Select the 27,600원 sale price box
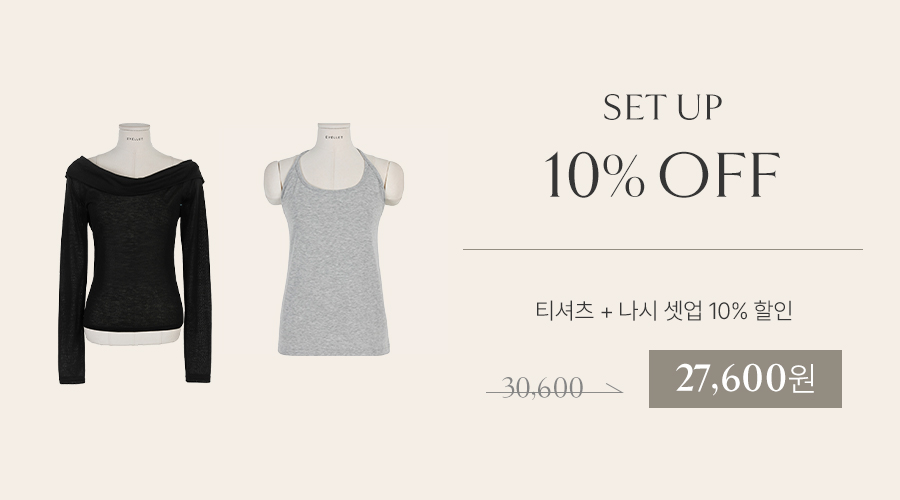This screenshot has width=900, height=500. [x=745, y=379]
